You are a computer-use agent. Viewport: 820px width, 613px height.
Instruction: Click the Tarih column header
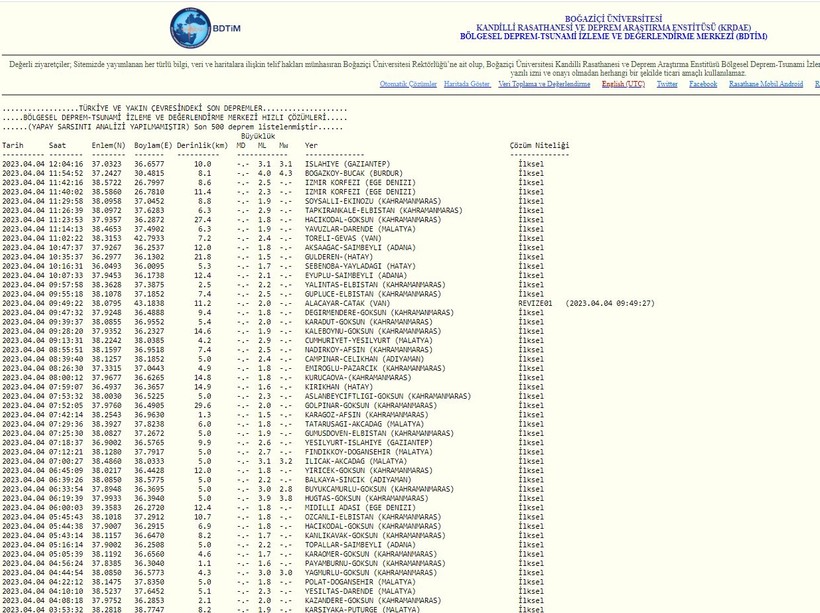[x=13, y=145]
